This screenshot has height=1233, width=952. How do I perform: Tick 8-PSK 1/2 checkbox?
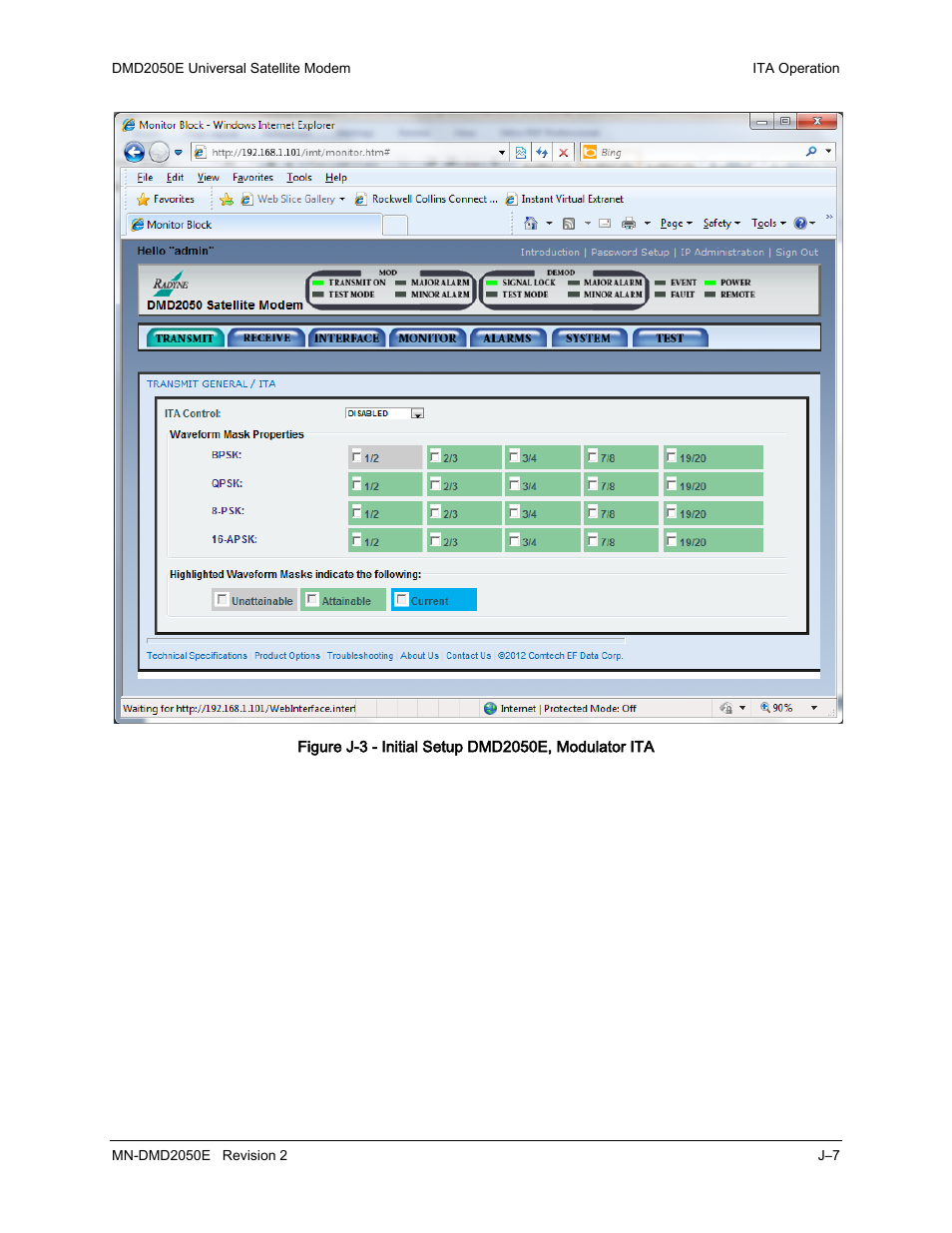pos(356,512)
